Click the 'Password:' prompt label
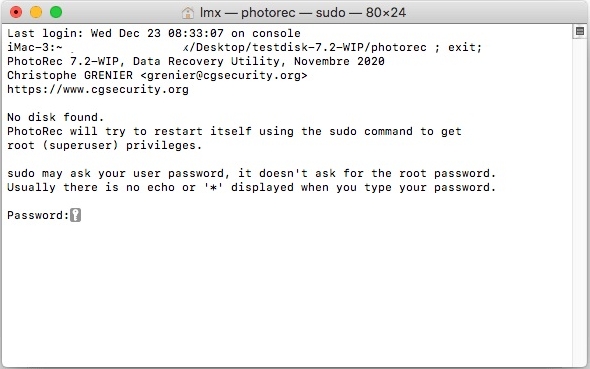This screenshot has width=590, height=369. pyautogui.click(x=38, y=215)
